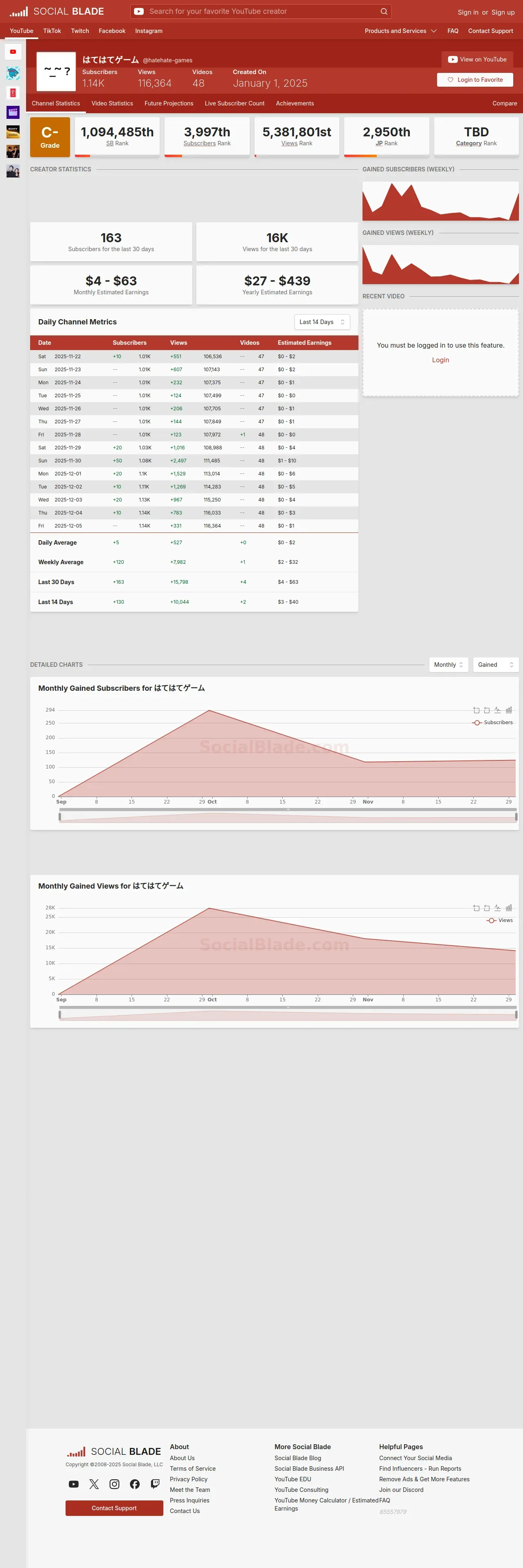
Task: Click the Gained Subscribers weekly mini chart
Action: point(440,201)
